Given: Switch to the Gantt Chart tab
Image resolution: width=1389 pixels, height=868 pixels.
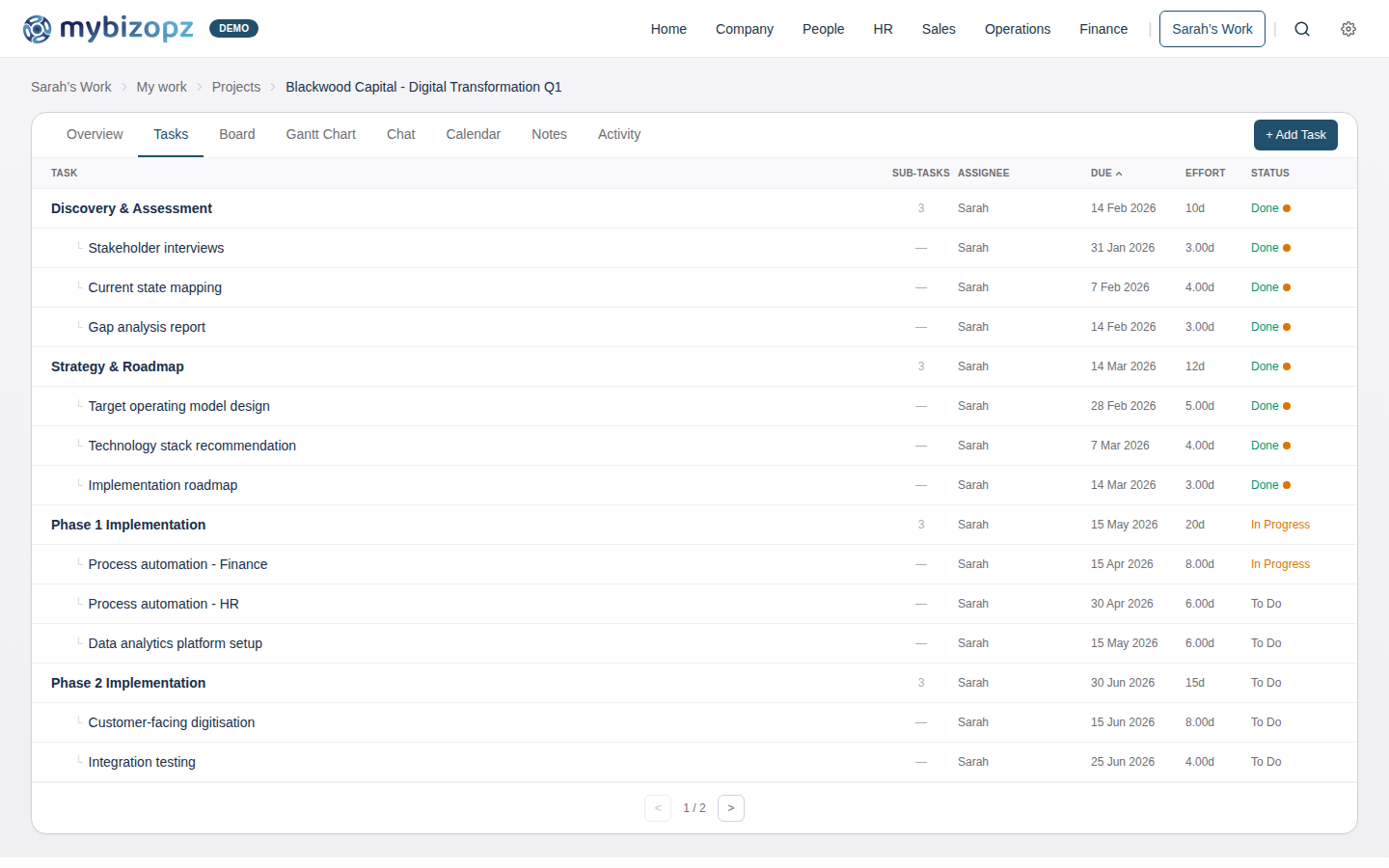Looking at the screenshot, I should [x=320, y=134].
